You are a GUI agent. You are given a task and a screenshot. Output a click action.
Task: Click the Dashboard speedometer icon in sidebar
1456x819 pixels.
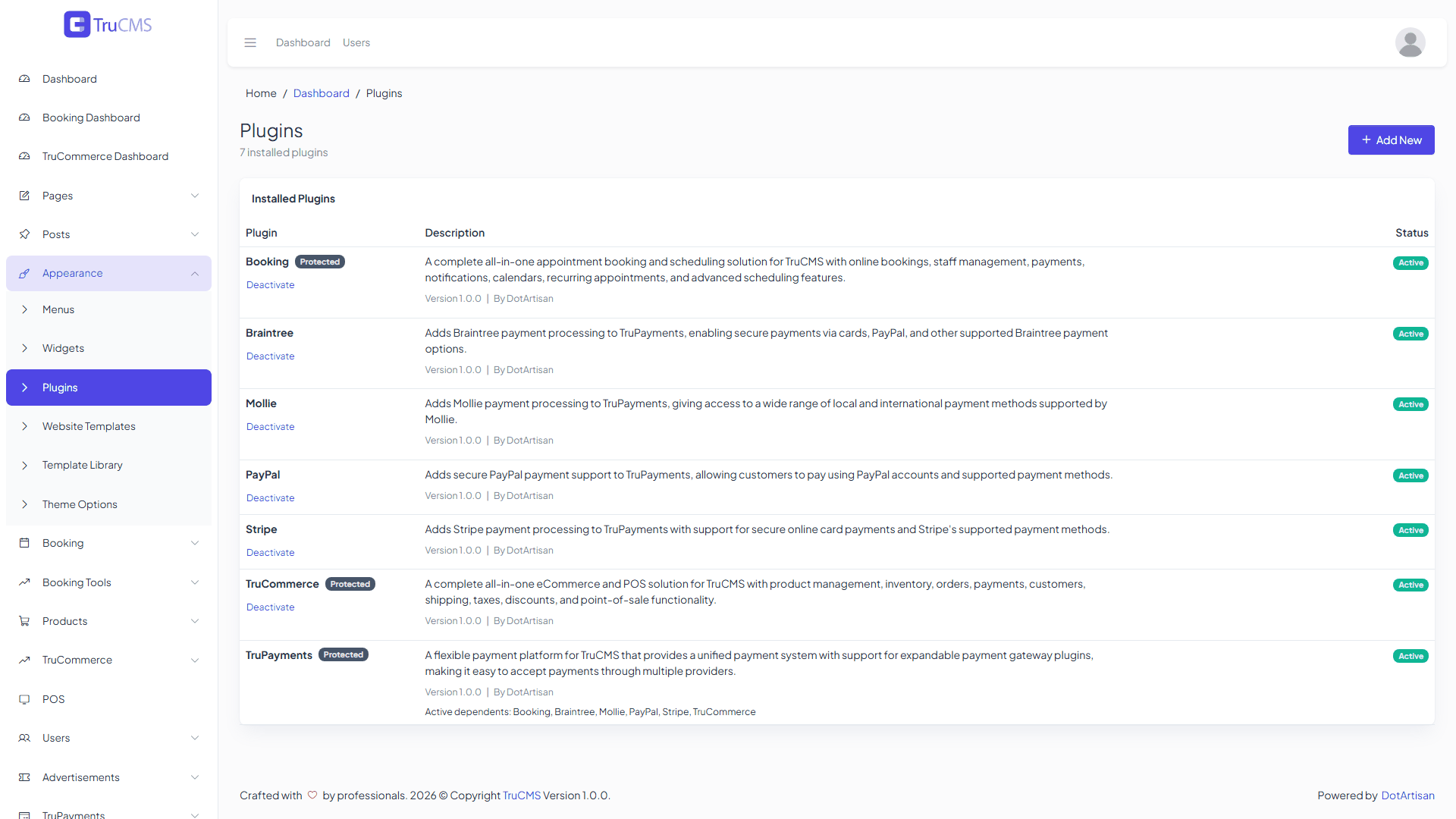tap(24, 79)
